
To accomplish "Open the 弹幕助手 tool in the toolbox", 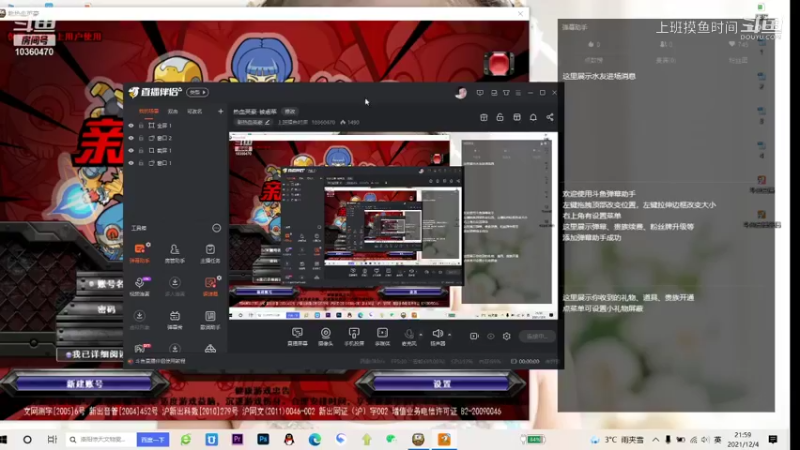I will (x=139, y=253).
